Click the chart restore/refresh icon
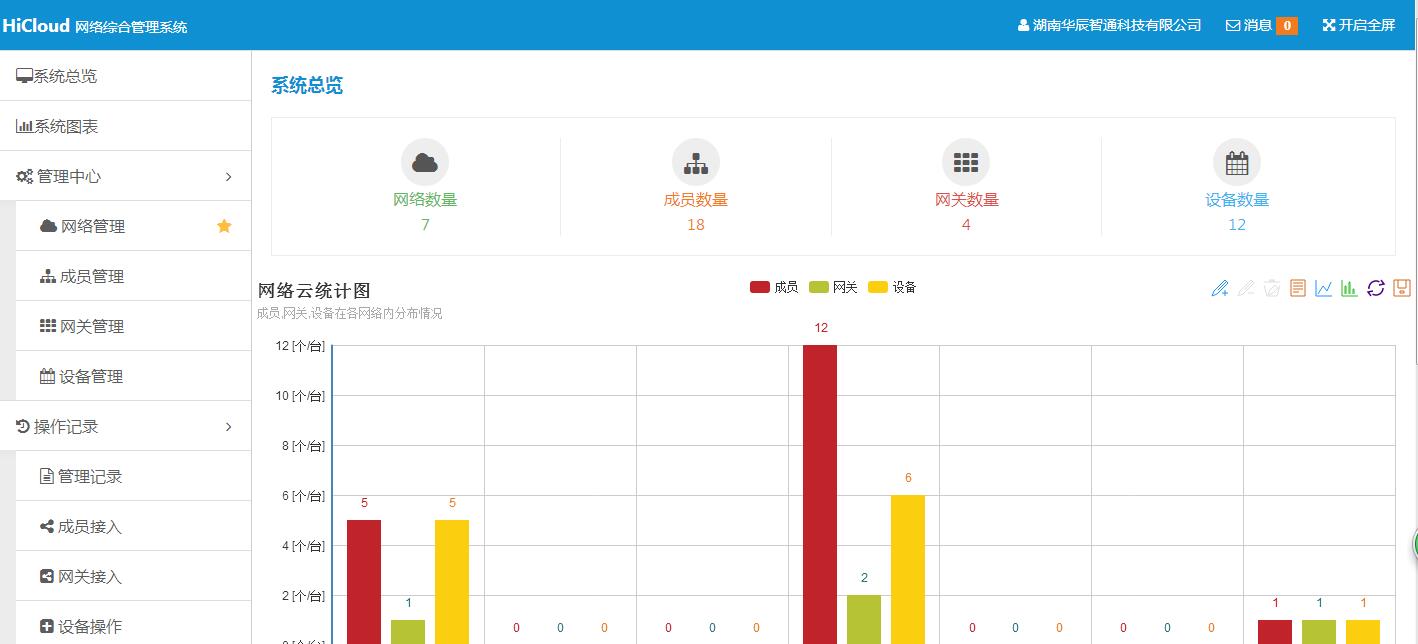Viewport: 1418px width, 644px height. click(x=1375, y=289)
